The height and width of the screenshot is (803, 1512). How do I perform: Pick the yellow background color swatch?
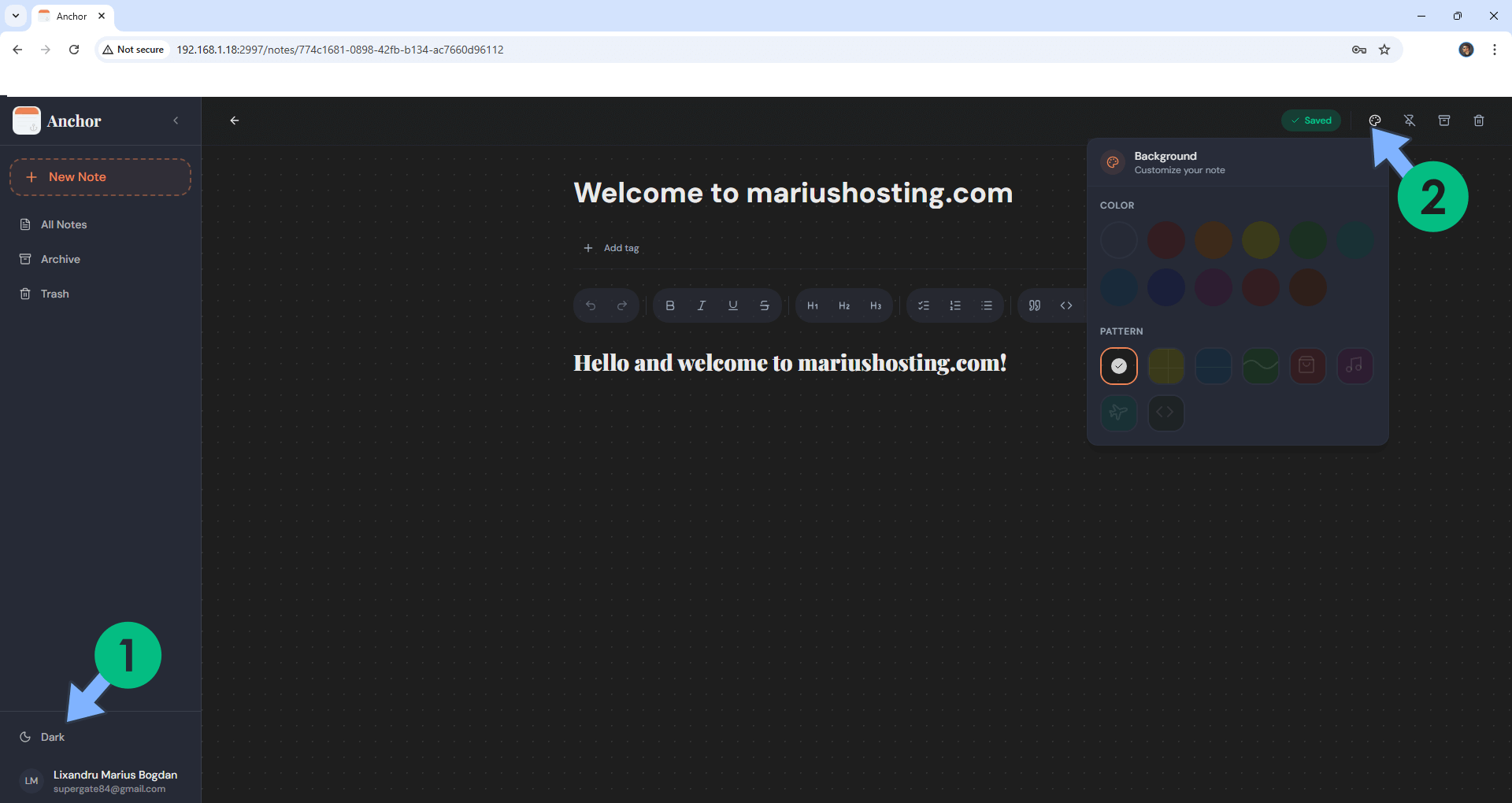pyautogui.click(x=1261, y=240)
